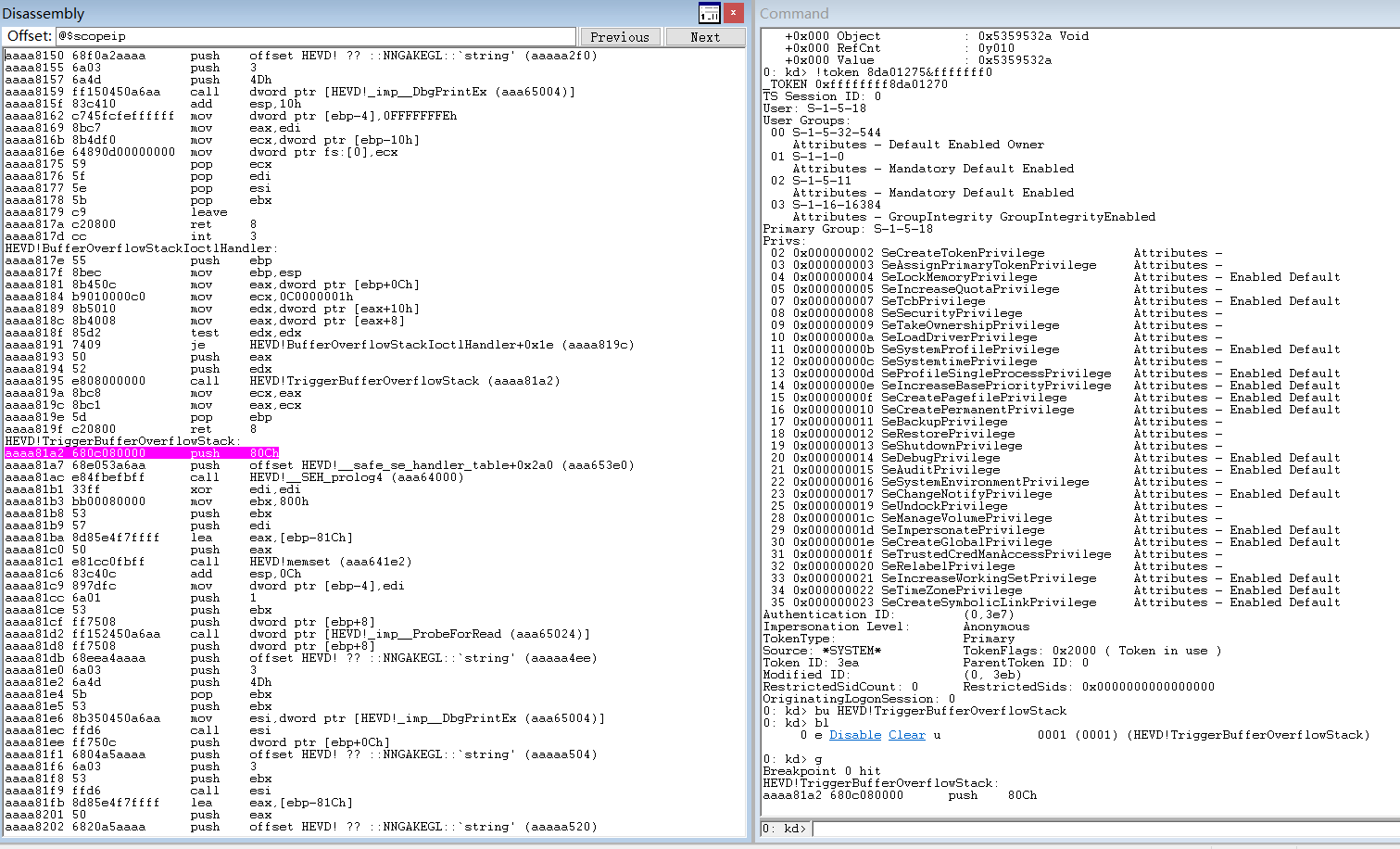
Task: Select the Command window title bar
Action: [1078, 13]
